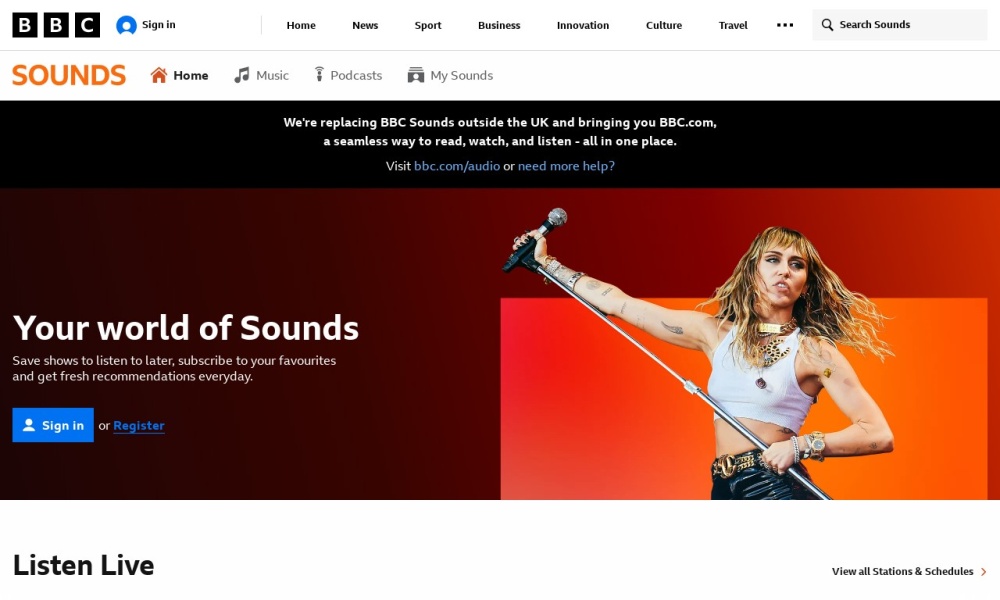Open the header Sign in link

click(x=158, y=25)
